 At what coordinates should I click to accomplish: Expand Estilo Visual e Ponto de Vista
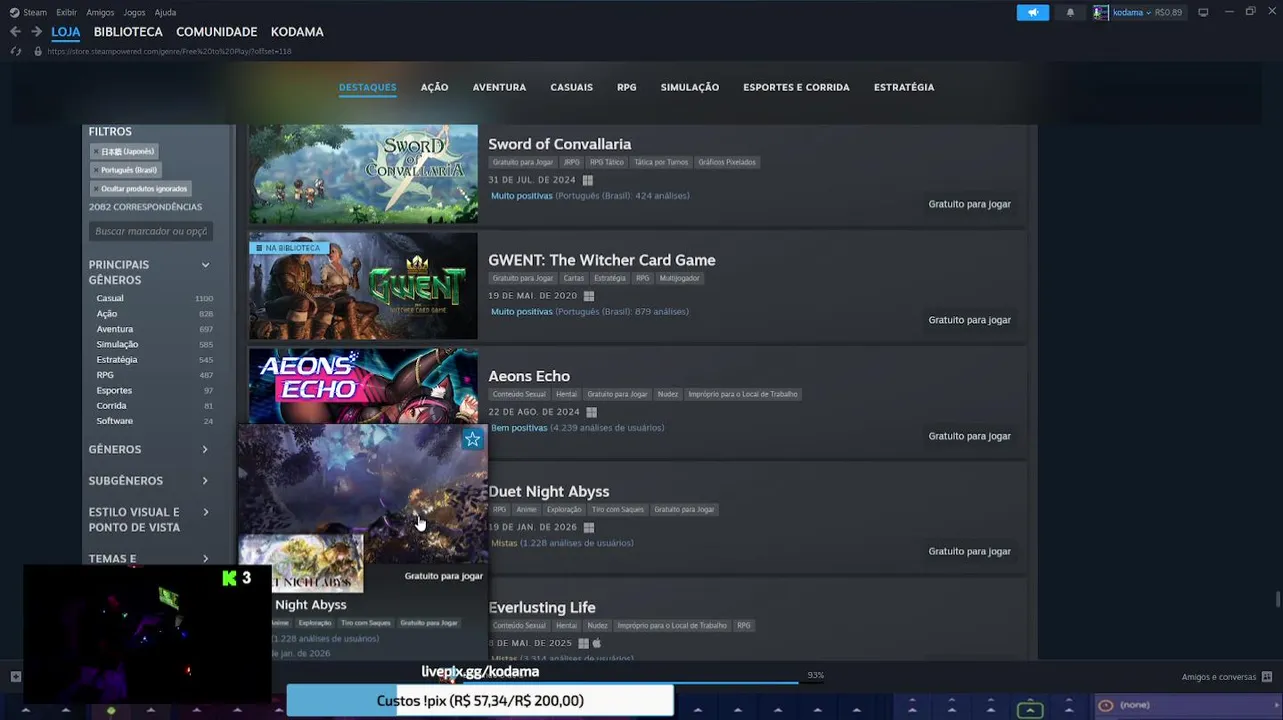click(205, 512)
